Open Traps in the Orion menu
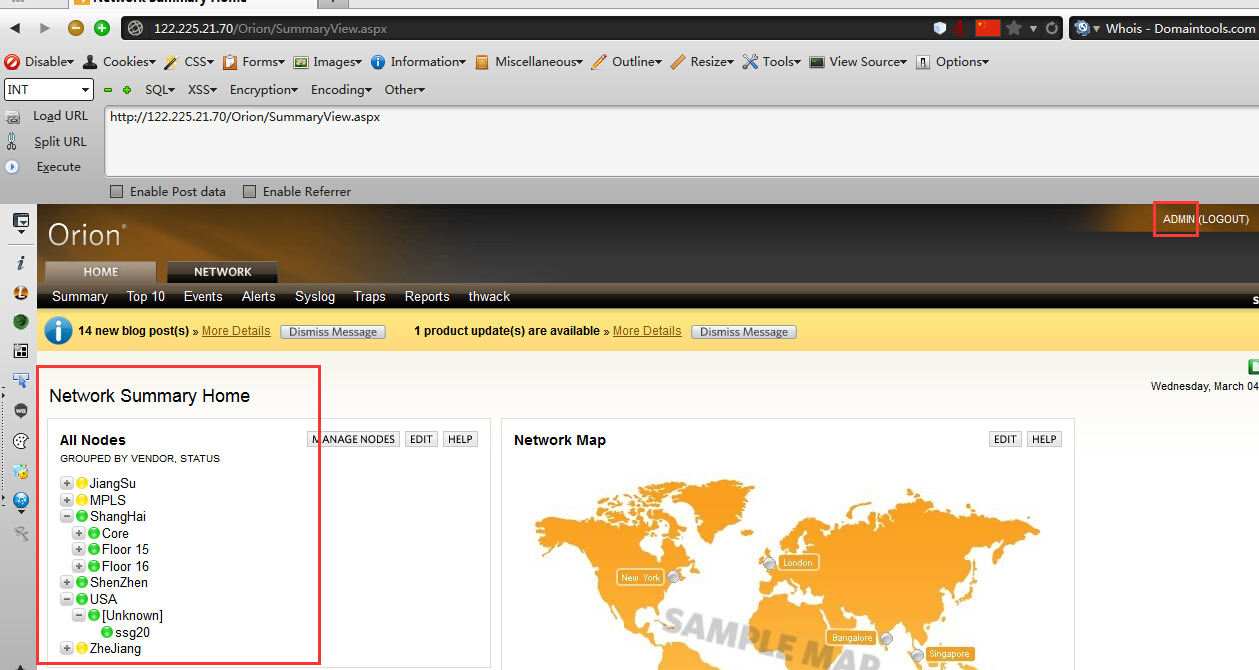Image resolution: width=1259 pixels, height=670 pixels. (370, 297)
